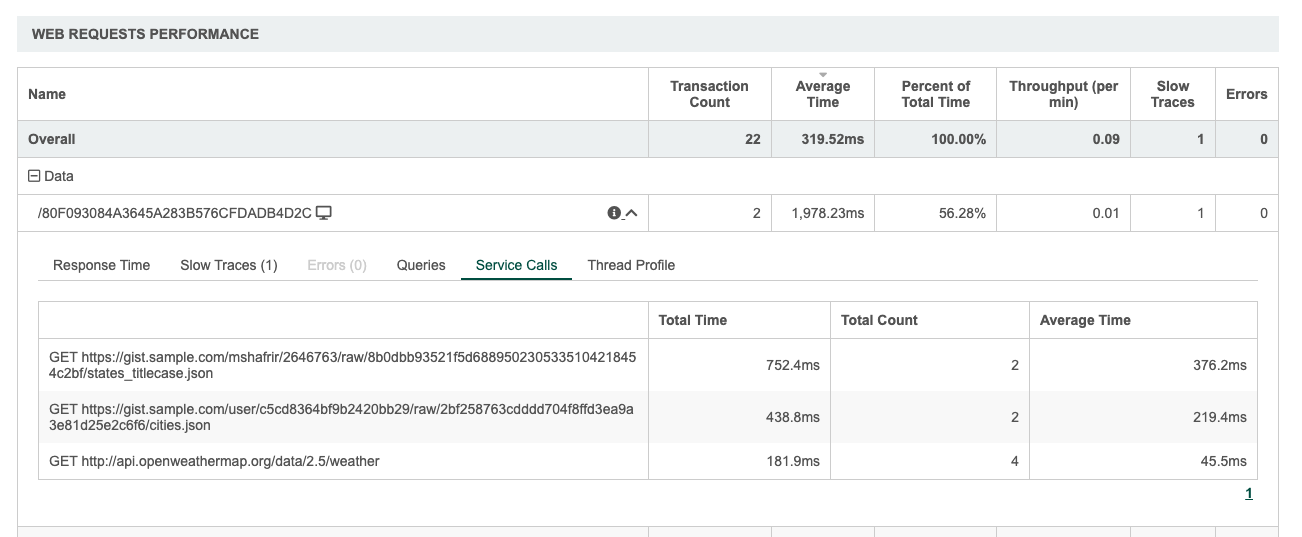Go to page 1 in the pagination
The height and width of the screenshot is (537, 1302).
click(x=1249, y=493)
